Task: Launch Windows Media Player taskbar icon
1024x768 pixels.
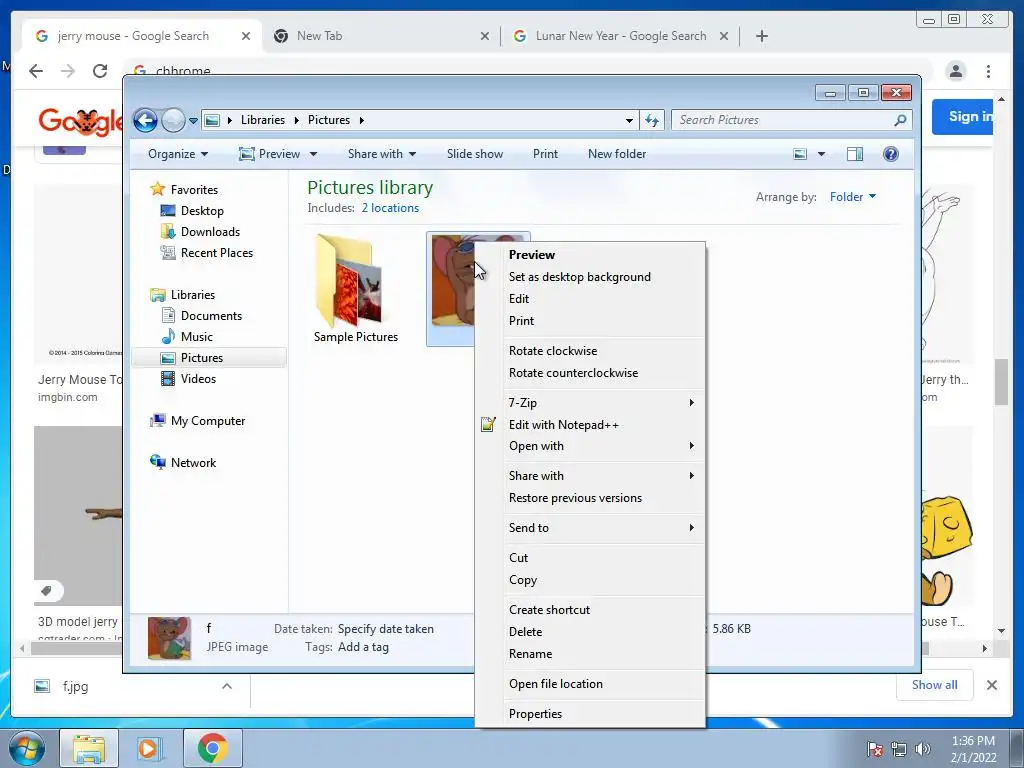Action: [148, 748]
